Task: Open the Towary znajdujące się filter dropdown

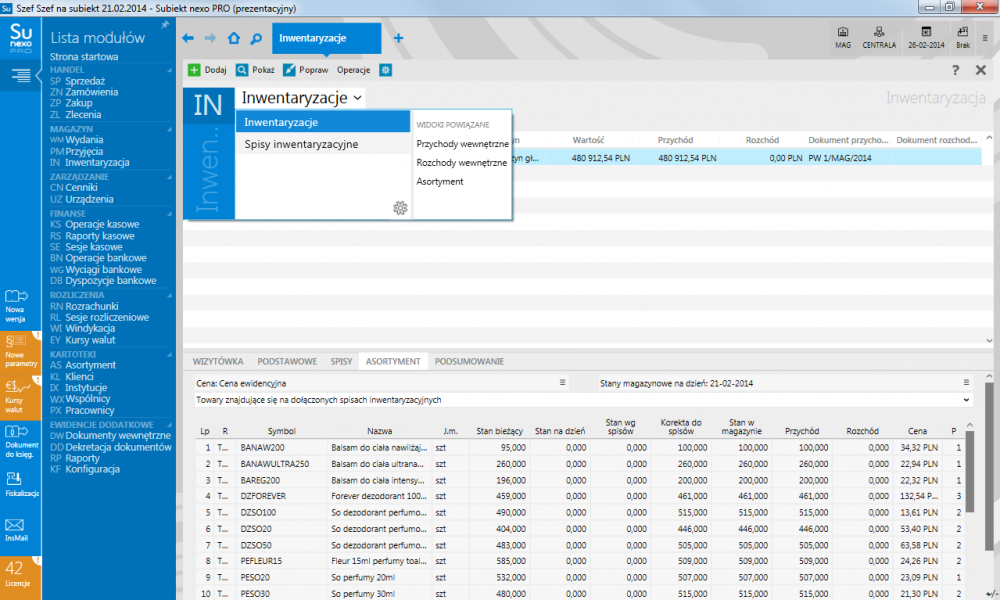Action: [x=965, y=399]
